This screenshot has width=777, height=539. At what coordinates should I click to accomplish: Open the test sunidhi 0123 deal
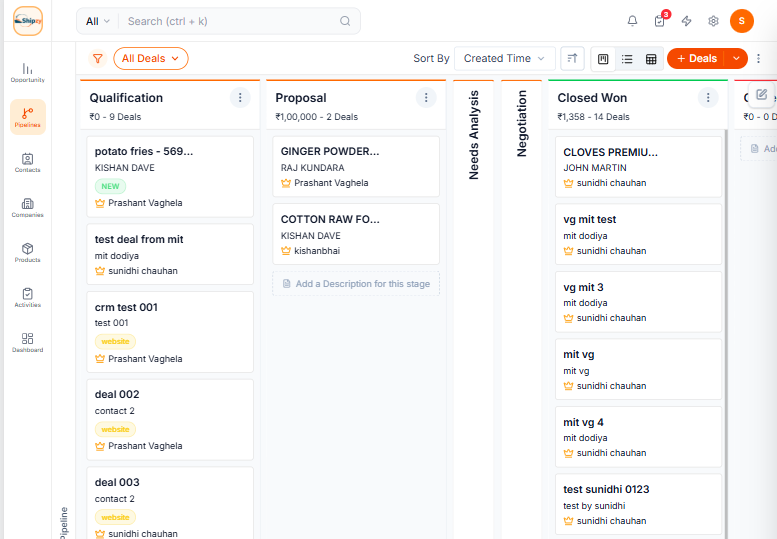638,504
